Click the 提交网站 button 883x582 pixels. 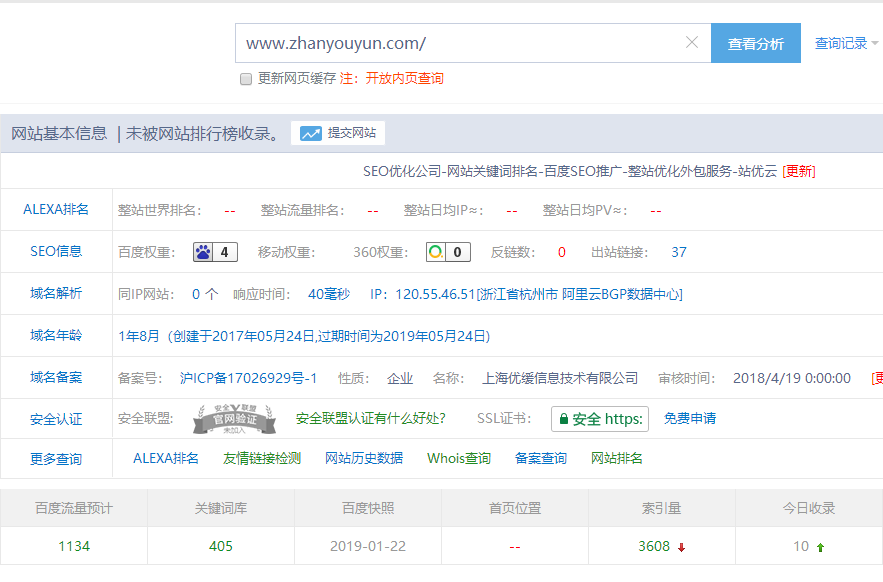coord(338,134)
